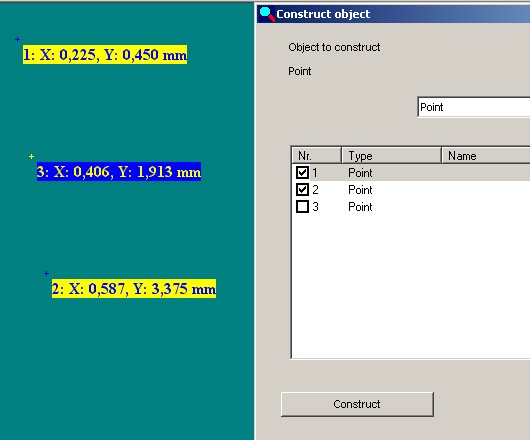530x440 pixels.
Task: Select the highlighted label of point 3
Action: click(x=119, y=172)
